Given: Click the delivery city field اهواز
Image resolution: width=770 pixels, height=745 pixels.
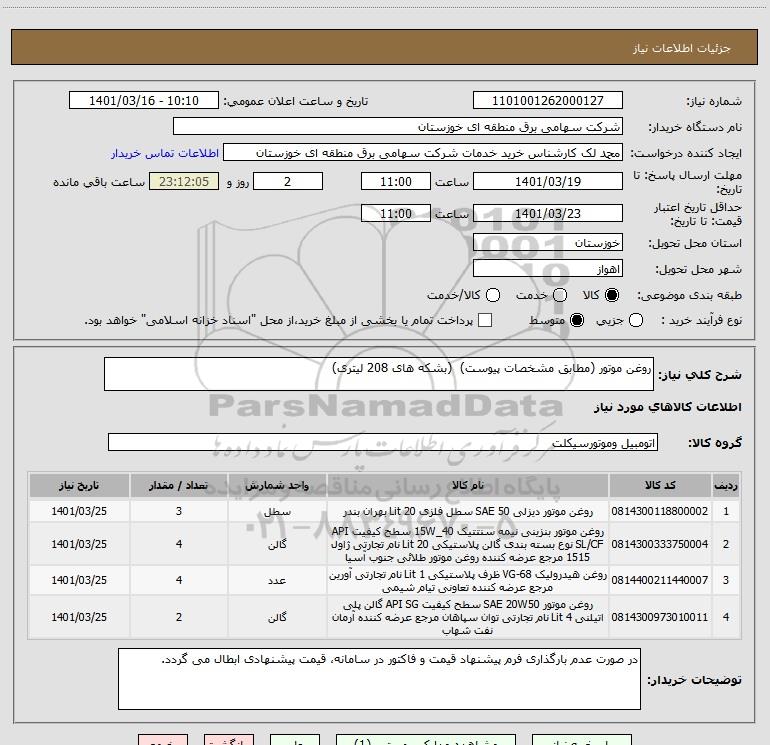Looking at the screenshot, I should pos(548,269).
